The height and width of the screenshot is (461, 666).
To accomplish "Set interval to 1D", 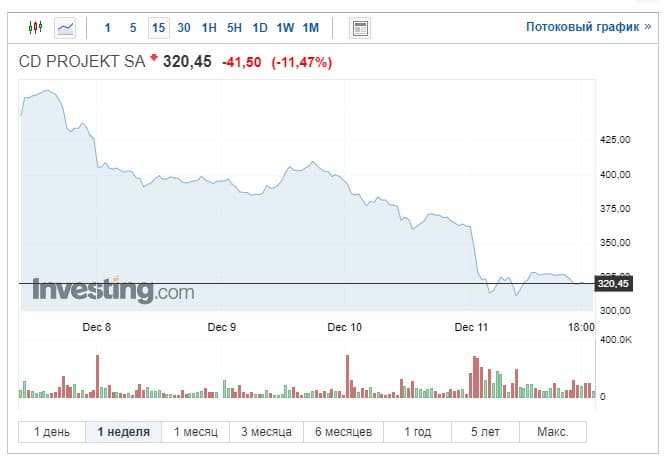I will click(260, 27).
